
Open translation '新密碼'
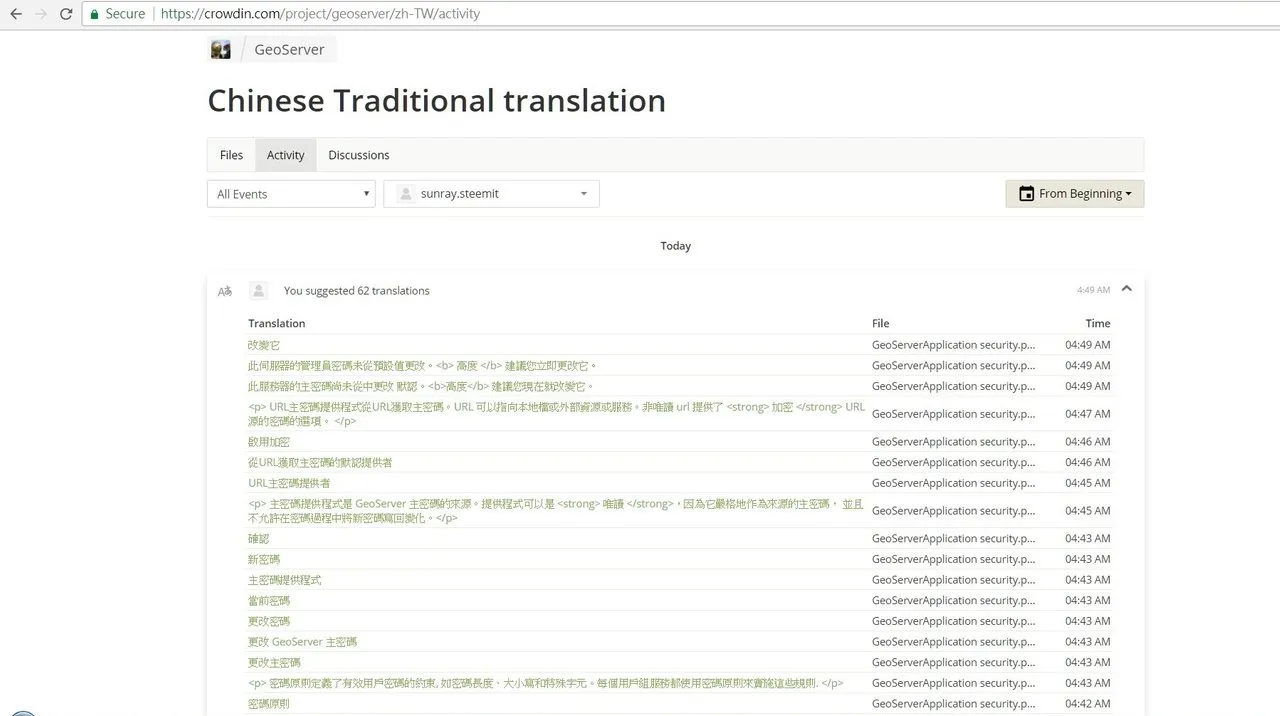(264, 559)
